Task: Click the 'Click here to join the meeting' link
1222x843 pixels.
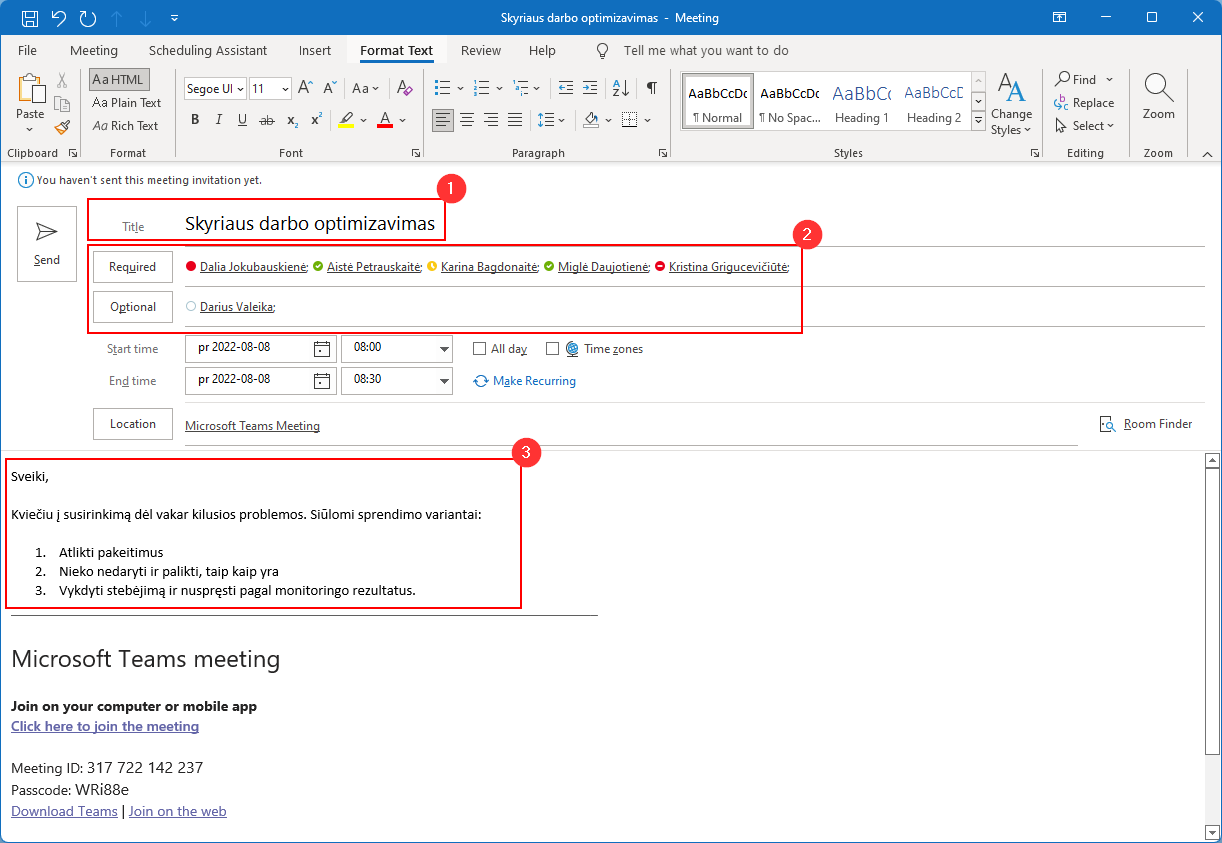Action: pyautogui.click(x=105, y=727)
